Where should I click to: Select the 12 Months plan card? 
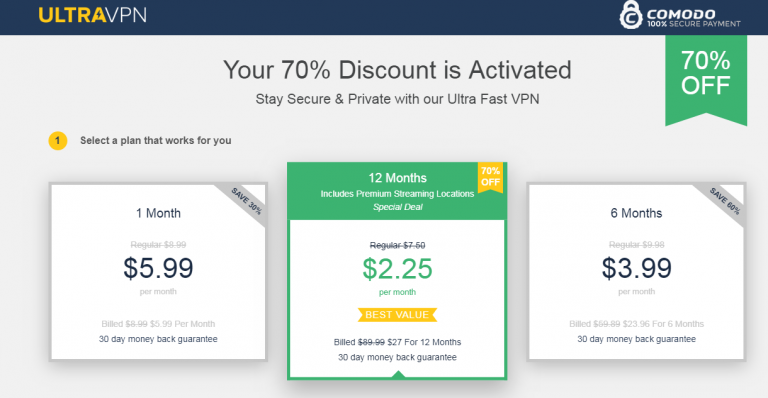397,271
